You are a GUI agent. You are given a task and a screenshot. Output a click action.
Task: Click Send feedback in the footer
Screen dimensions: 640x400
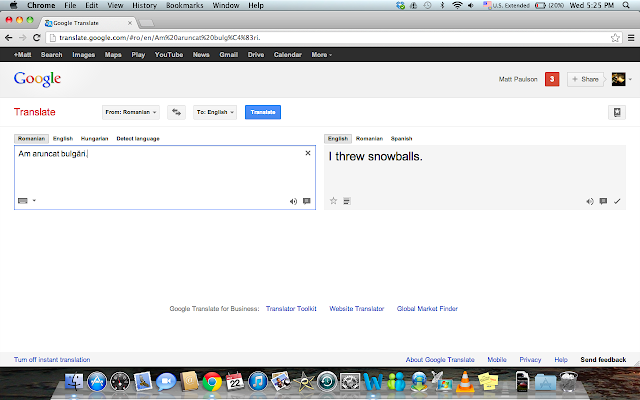click(x=603, y=360)
